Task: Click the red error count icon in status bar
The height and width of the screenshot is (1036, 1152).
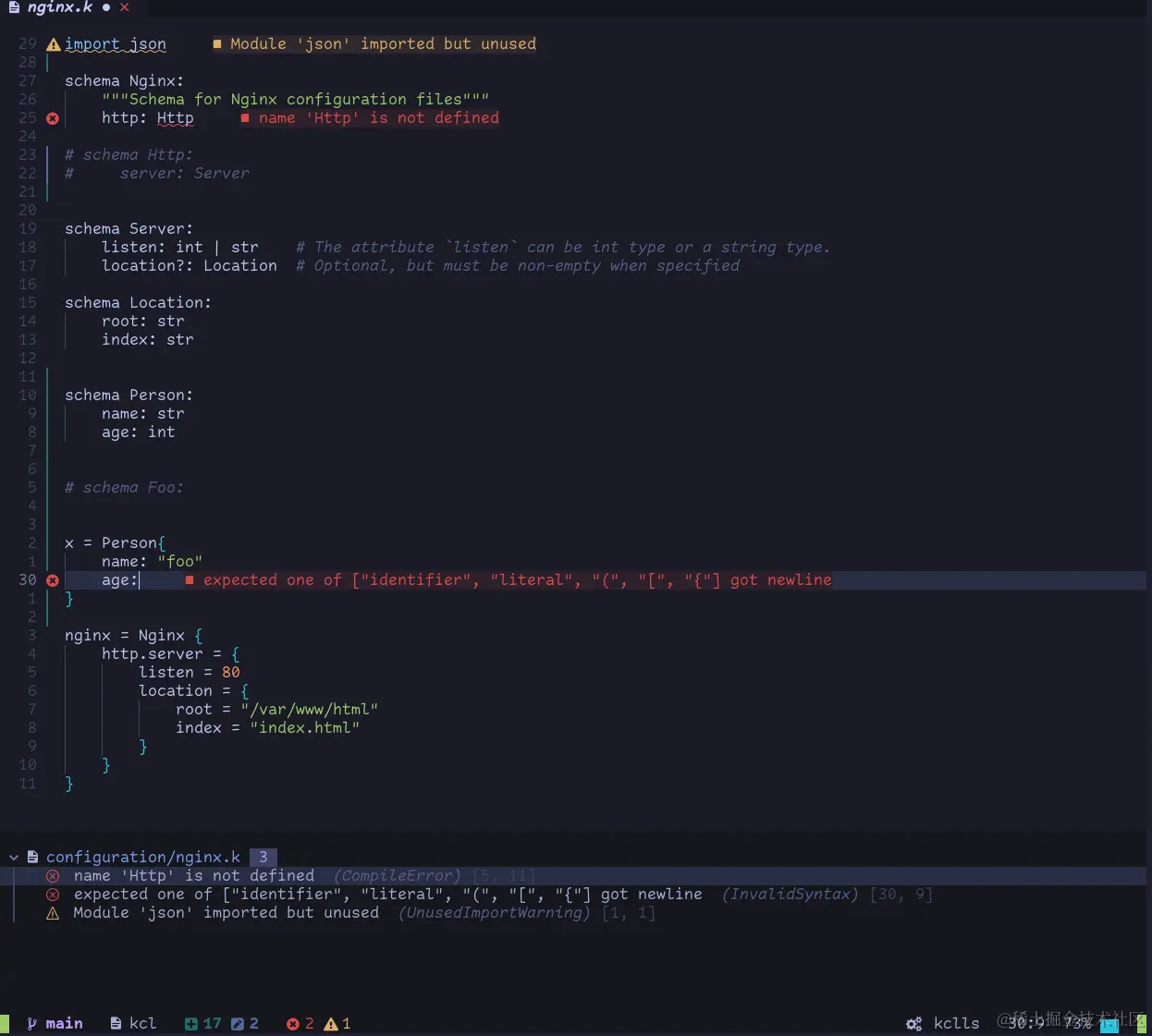Action: [293, 1023]
